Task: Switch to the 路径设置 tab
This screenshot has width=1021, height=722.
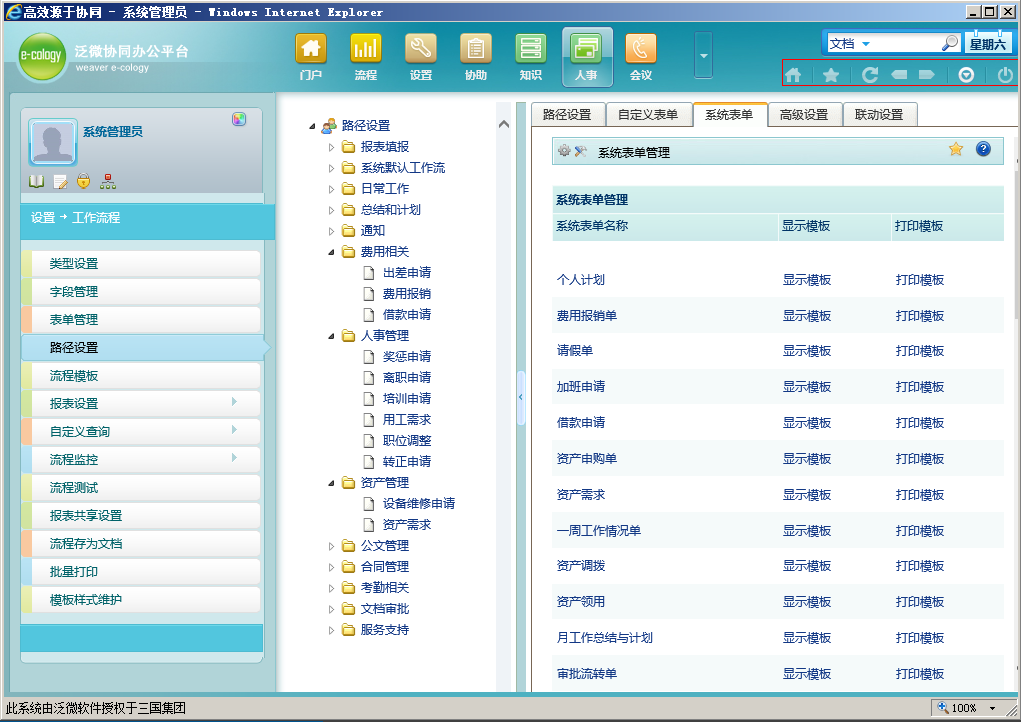Action: tap(567, 115)
